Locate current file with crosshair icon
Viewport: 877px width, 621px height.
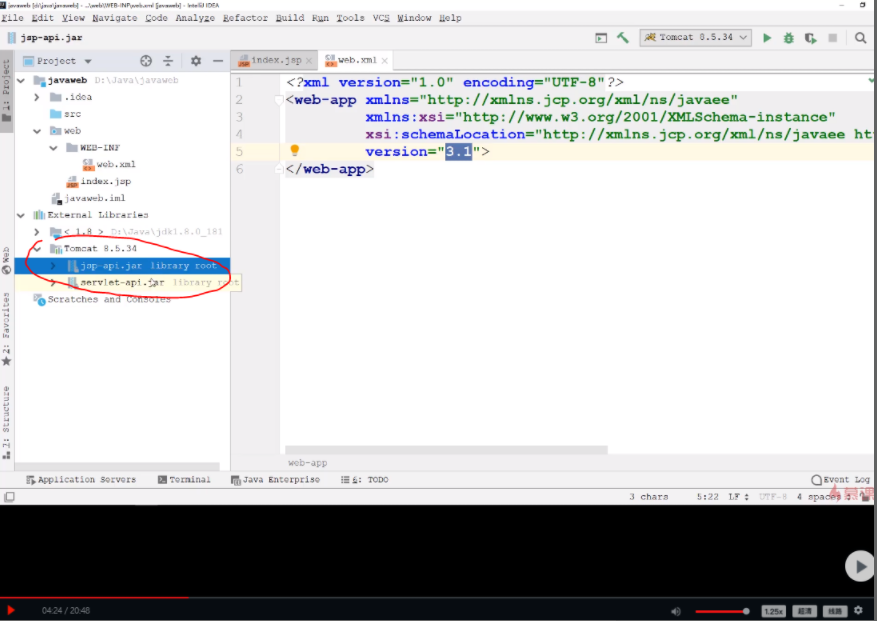(146, 61)
